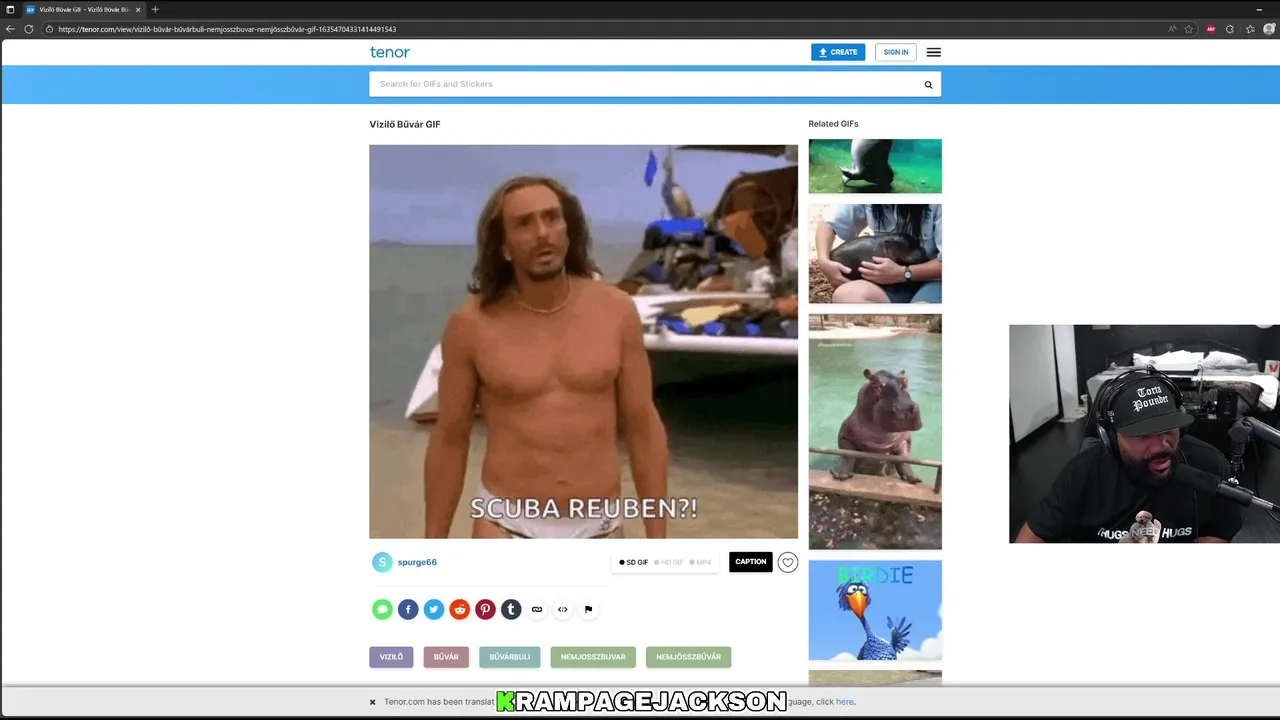1280x720 pixels.
Task: Open spurge66 profile link
Action: point(417,562)
